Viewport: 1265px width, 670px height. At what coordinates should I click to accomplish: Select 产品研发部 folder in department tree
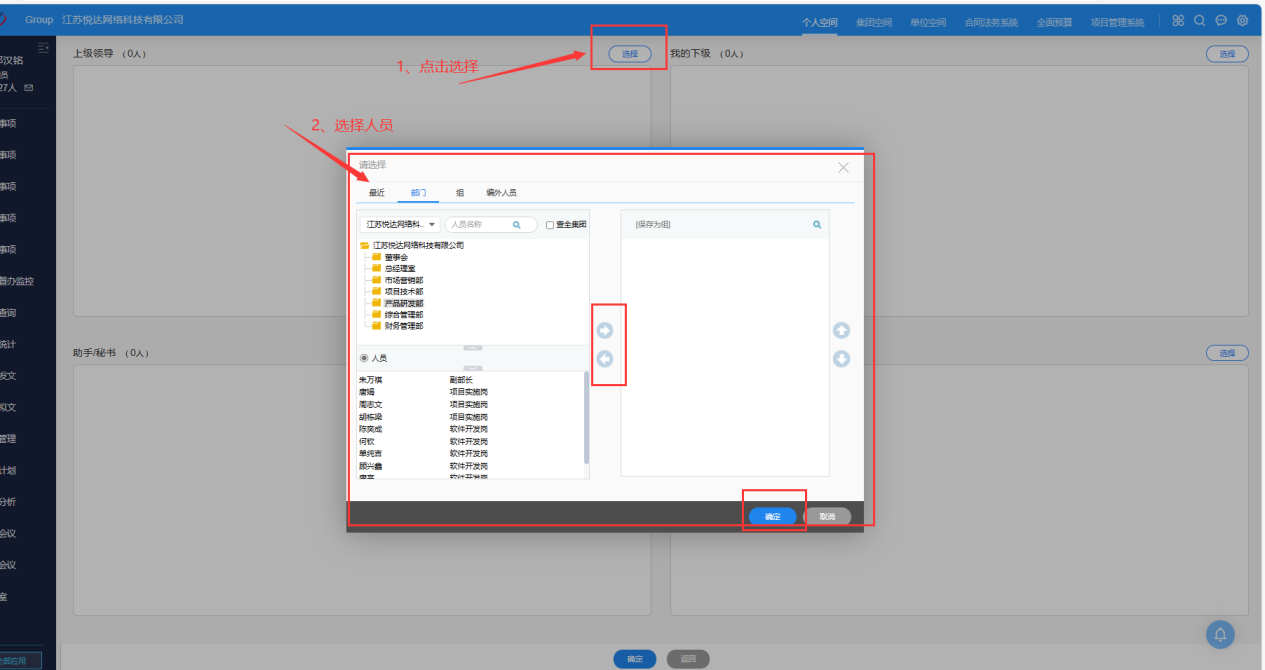click(x=403, y=303)
